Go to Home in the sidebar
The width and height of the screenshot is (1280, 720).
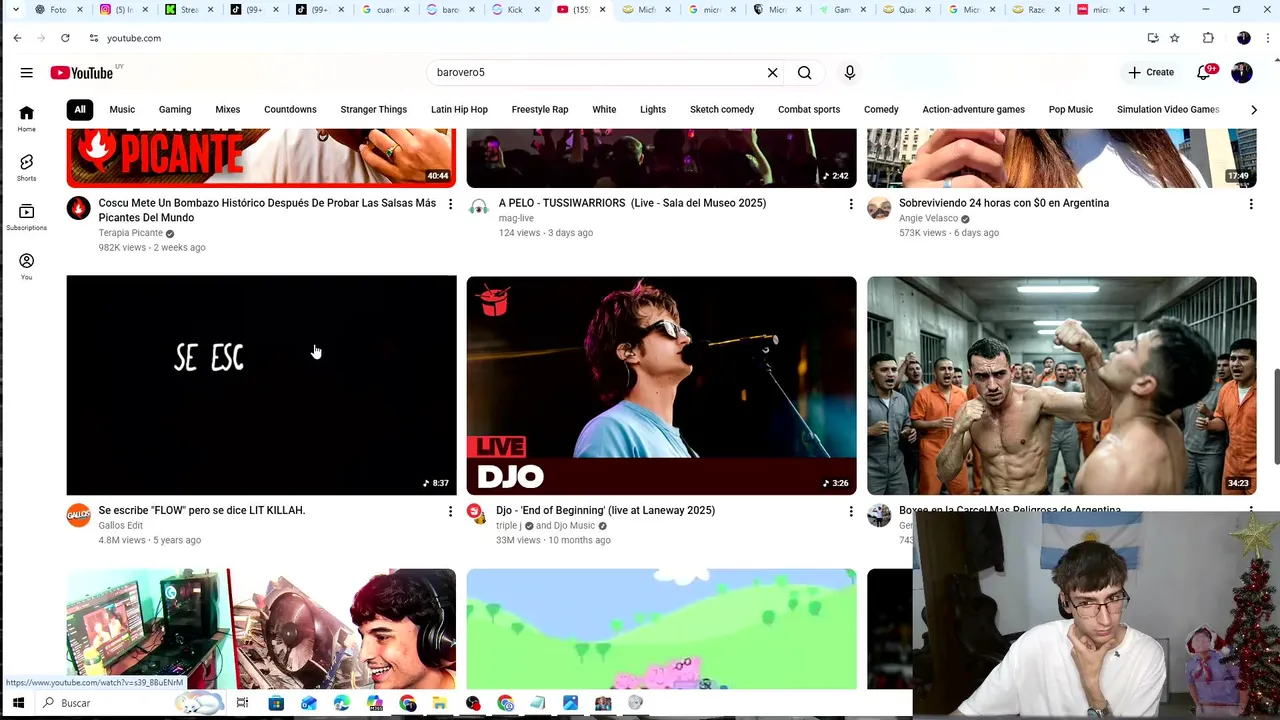pos(26,118)
